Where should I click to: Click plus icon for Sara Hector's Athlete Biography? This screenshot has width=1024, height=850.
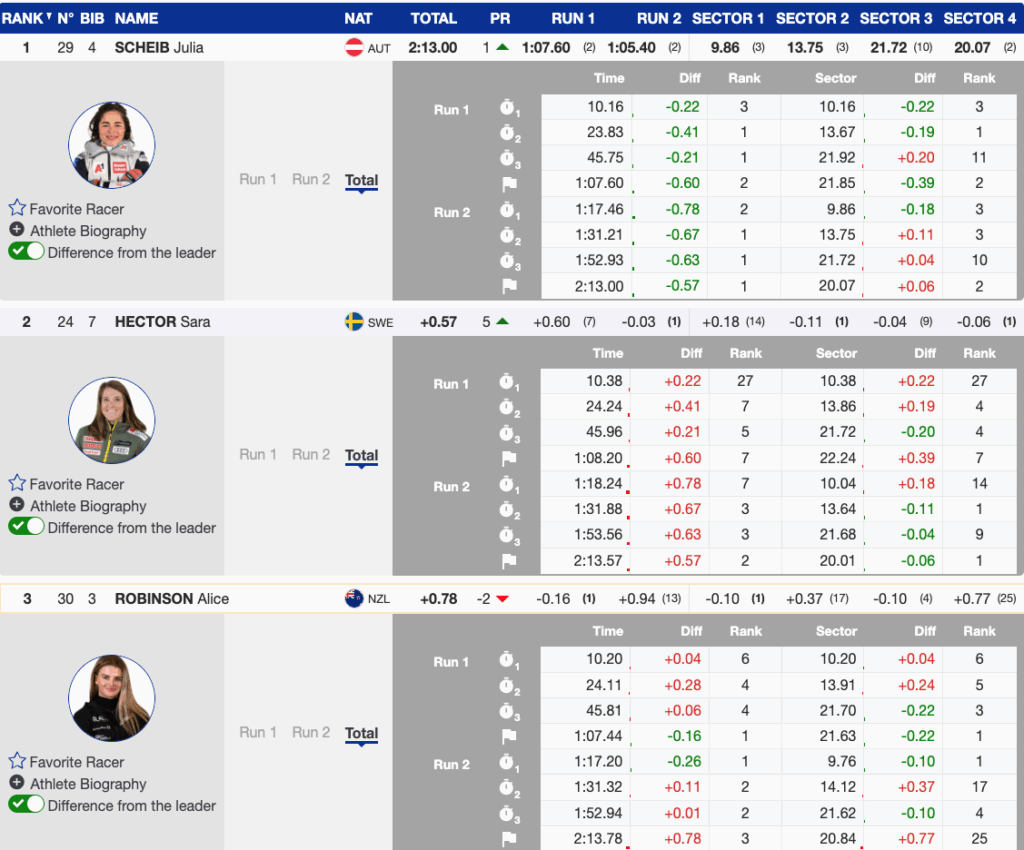17,505
